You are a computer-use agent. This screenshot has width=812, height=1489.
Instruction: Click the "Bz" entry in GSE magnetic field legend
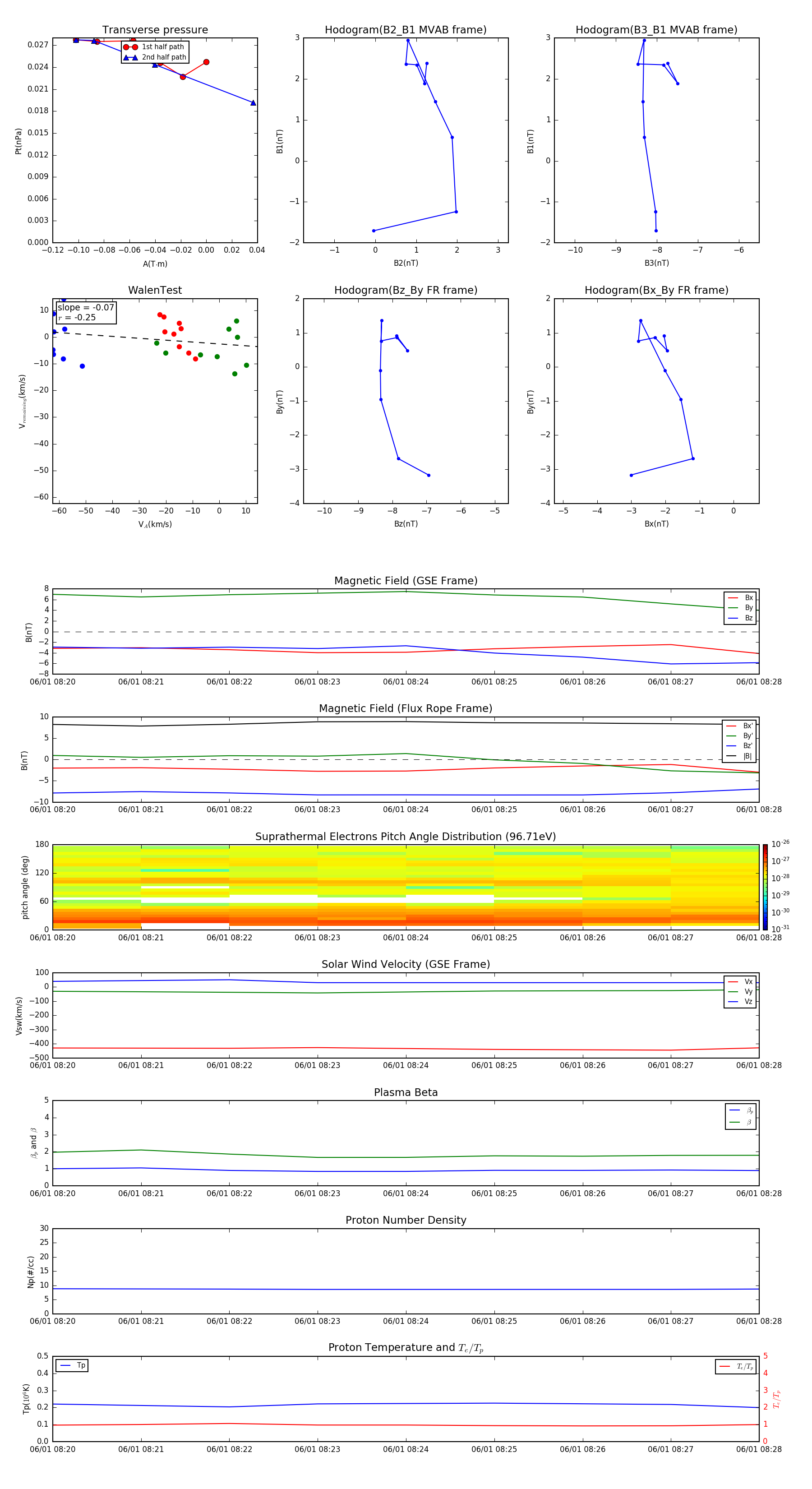tap(740, 619)
